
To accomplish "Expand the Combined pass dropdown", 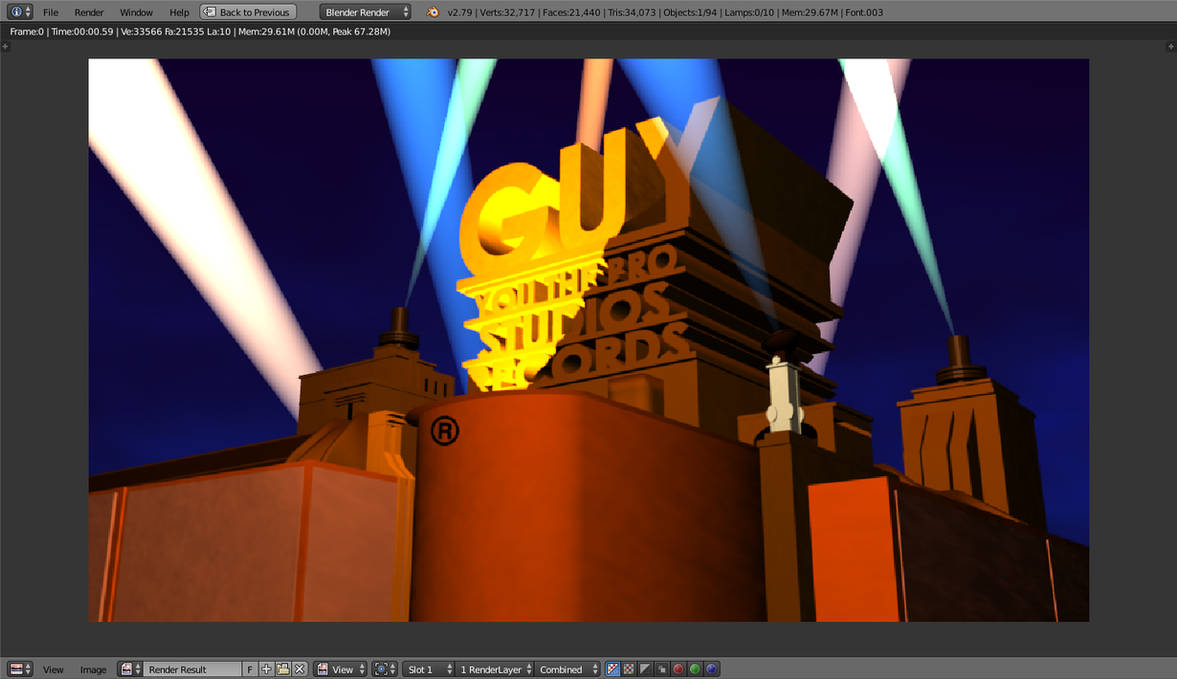I will tap(567, 669).
